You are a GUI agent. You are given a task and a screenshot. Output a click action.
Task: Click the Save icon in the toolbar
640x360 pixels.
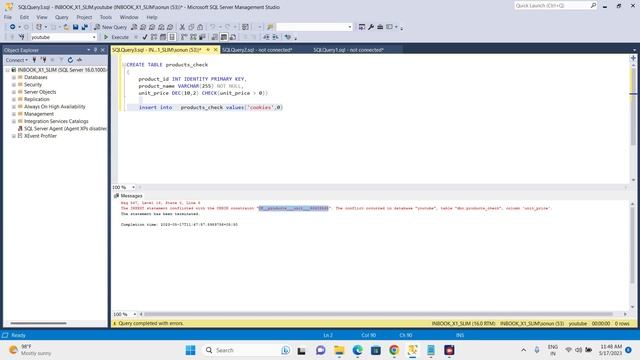point(76,27)
